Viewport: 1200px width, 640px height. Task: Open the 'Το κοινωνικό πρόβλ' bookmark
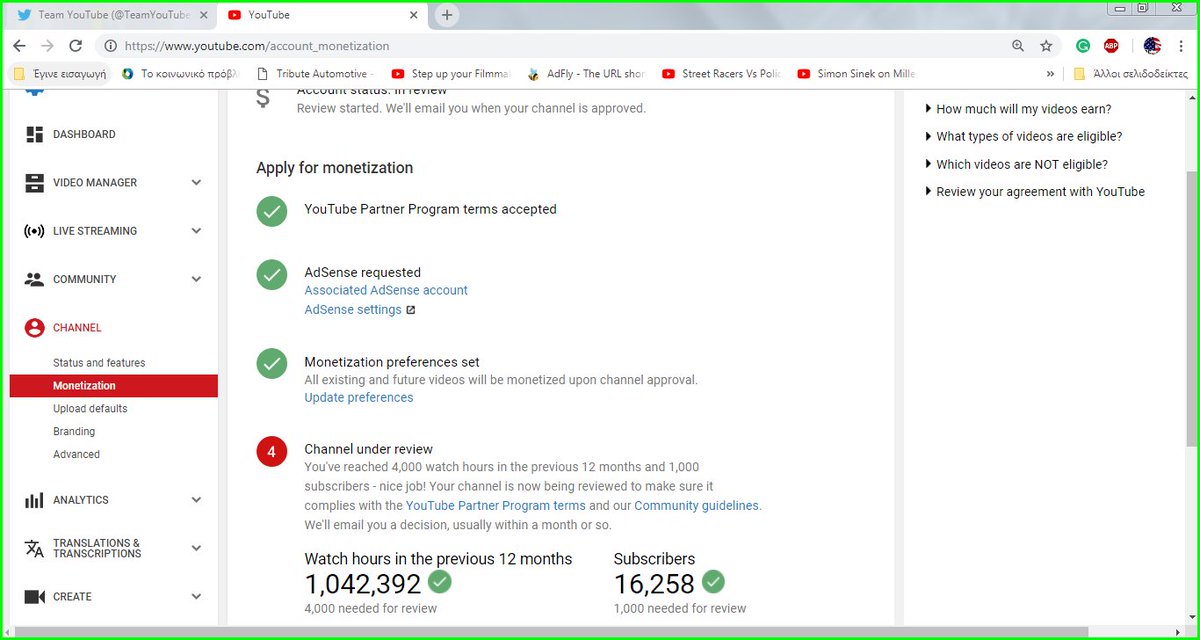(180, 74)
